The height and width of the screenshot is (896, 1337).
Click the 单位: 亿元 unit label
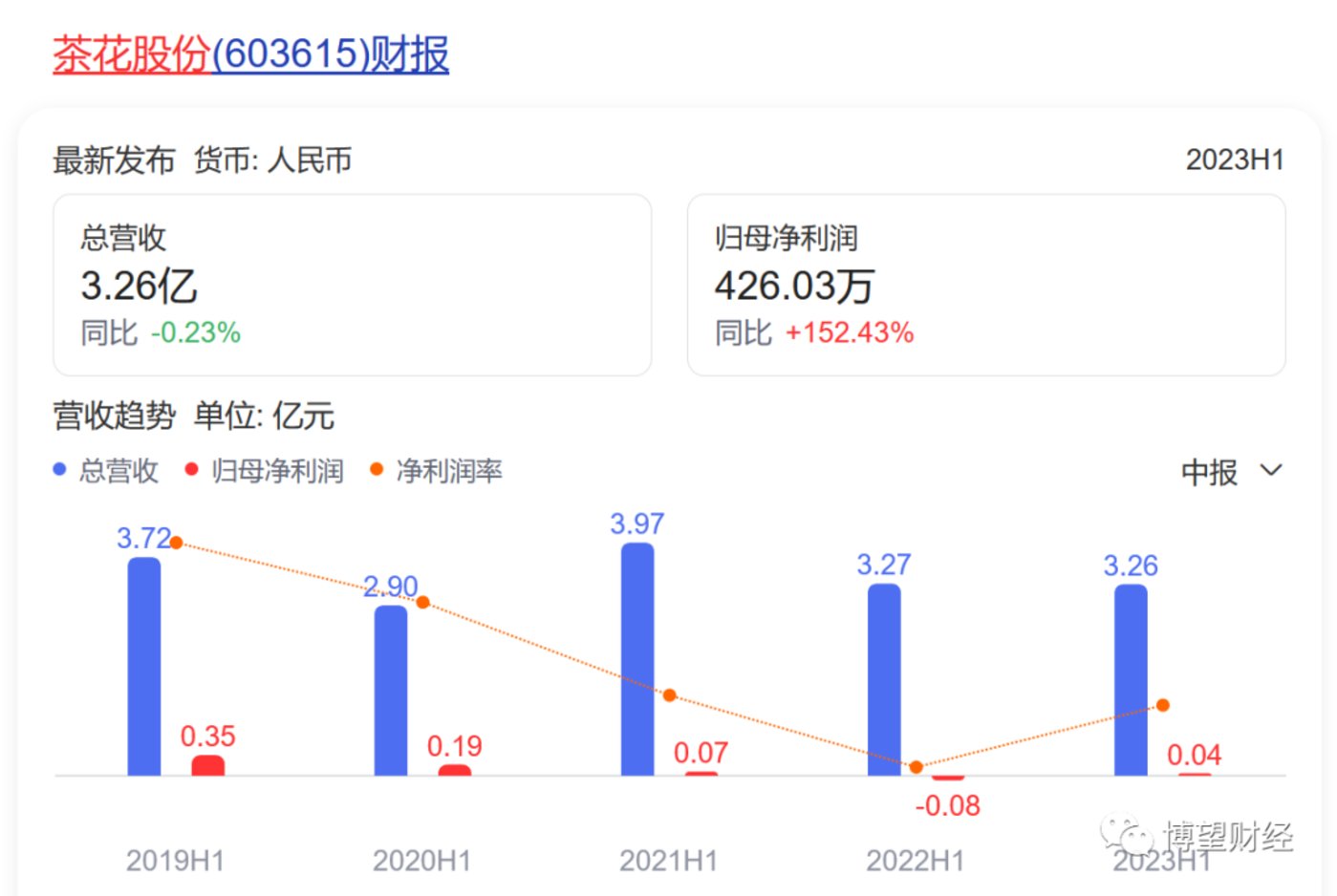pyautogui.click(x=264, y=416)
